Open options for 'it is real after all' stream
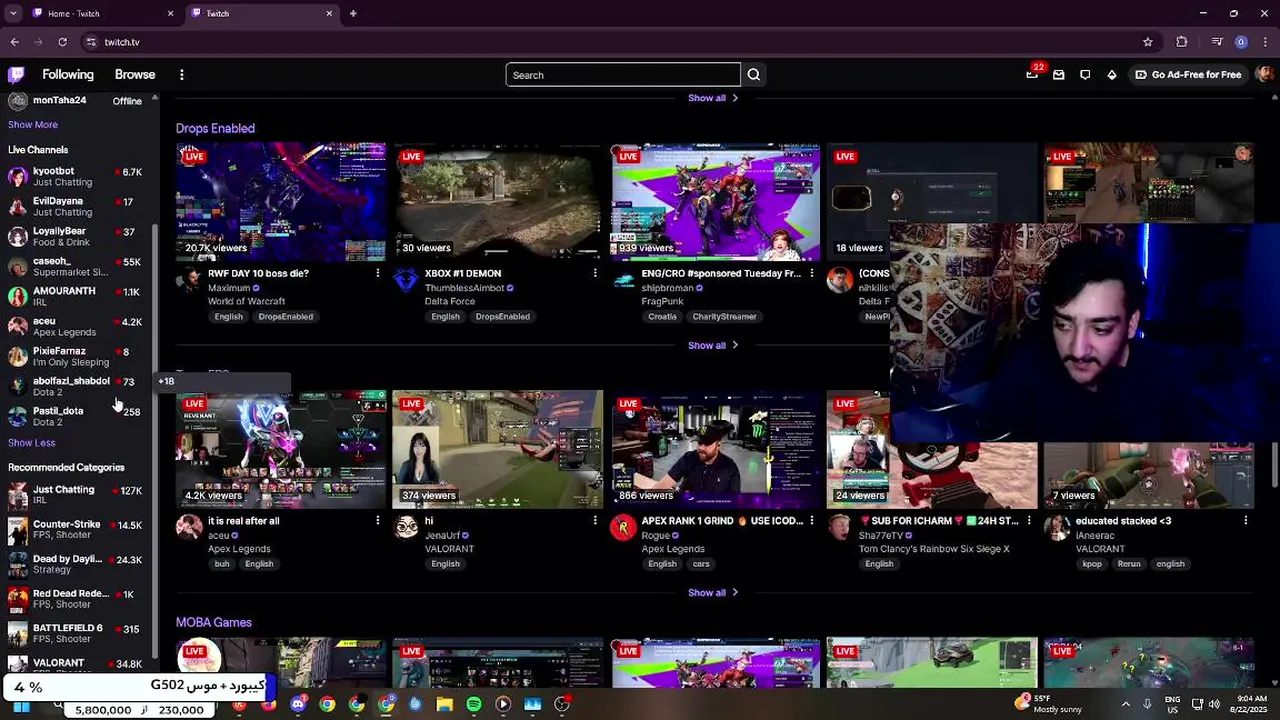The height and width of the screenshot is (720, 1280). tap(378, 520)
